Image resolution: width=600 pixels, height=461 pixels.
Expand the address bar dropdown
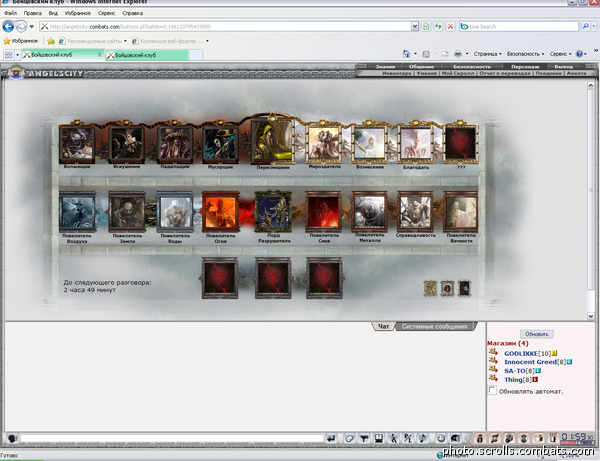point(415,26)
